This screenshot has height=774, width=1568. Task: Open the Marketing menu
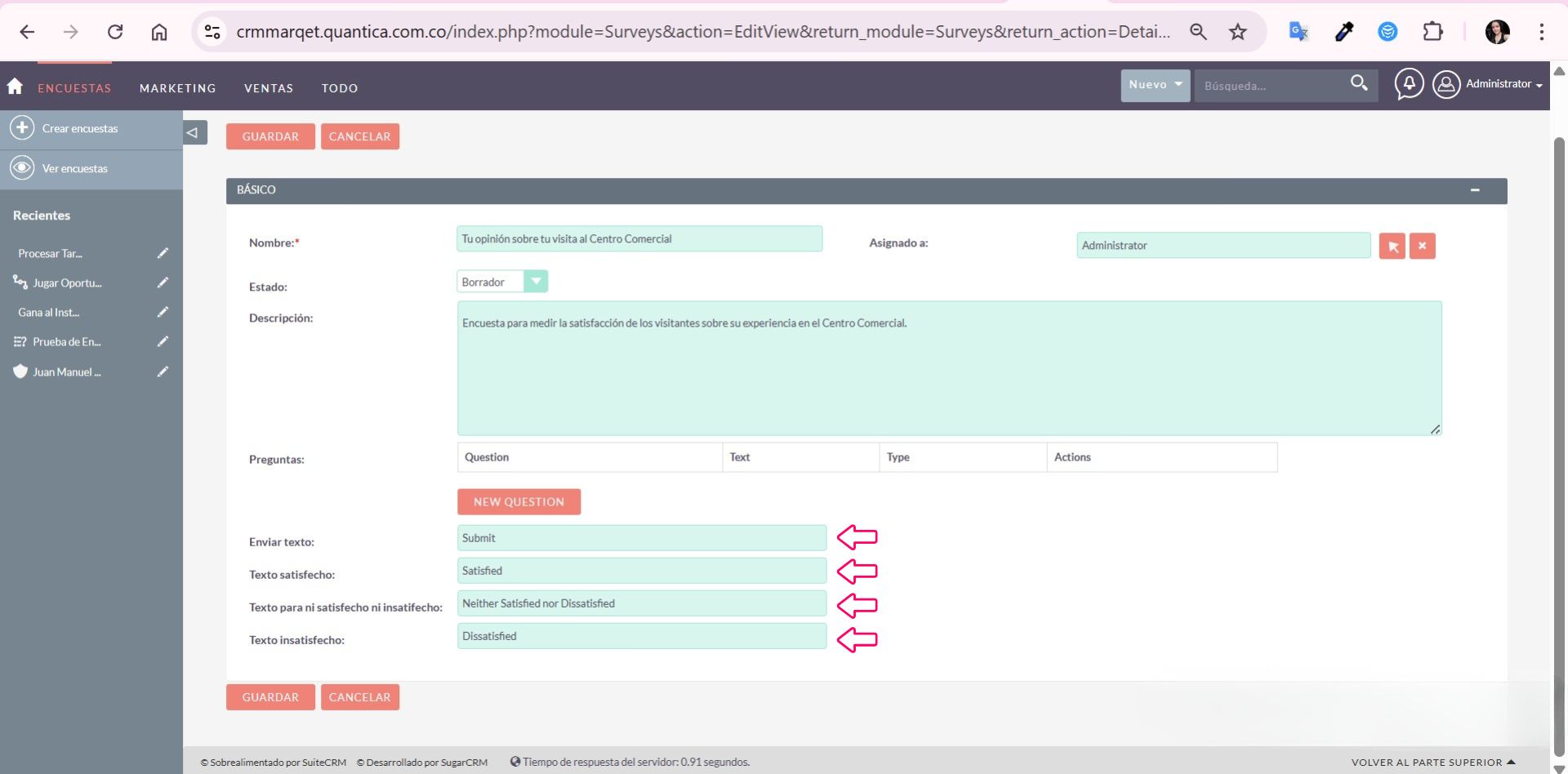pos(177,88)
